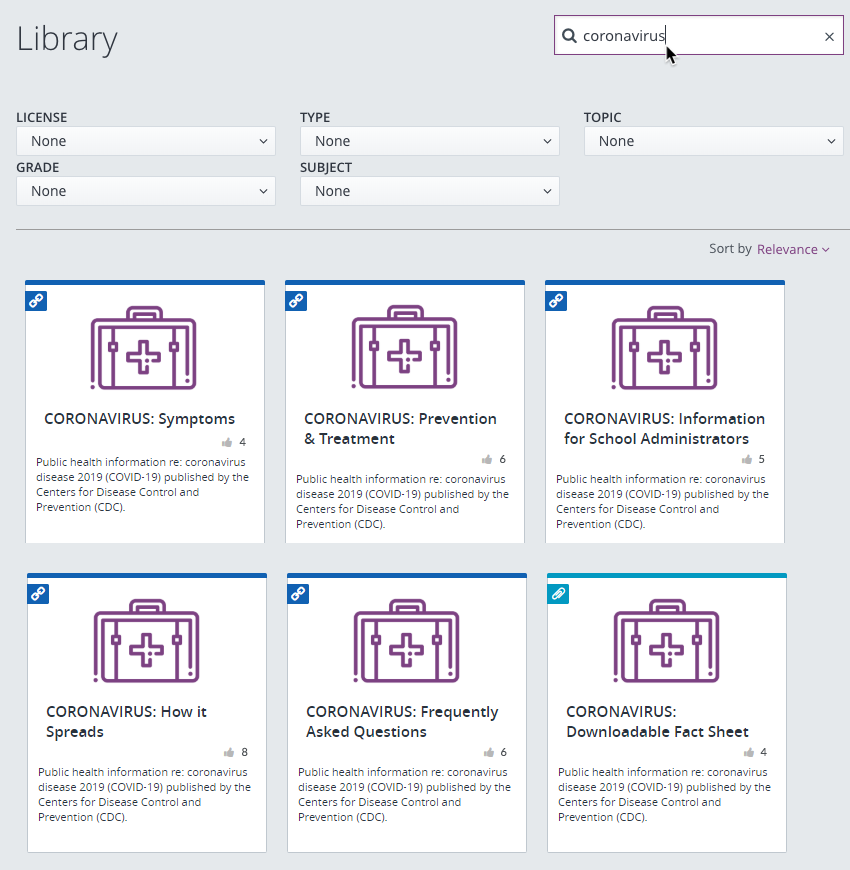Viewport: 850px width, 870px height.
Task: Click link icon on School Administrators card
Action: 556,301
